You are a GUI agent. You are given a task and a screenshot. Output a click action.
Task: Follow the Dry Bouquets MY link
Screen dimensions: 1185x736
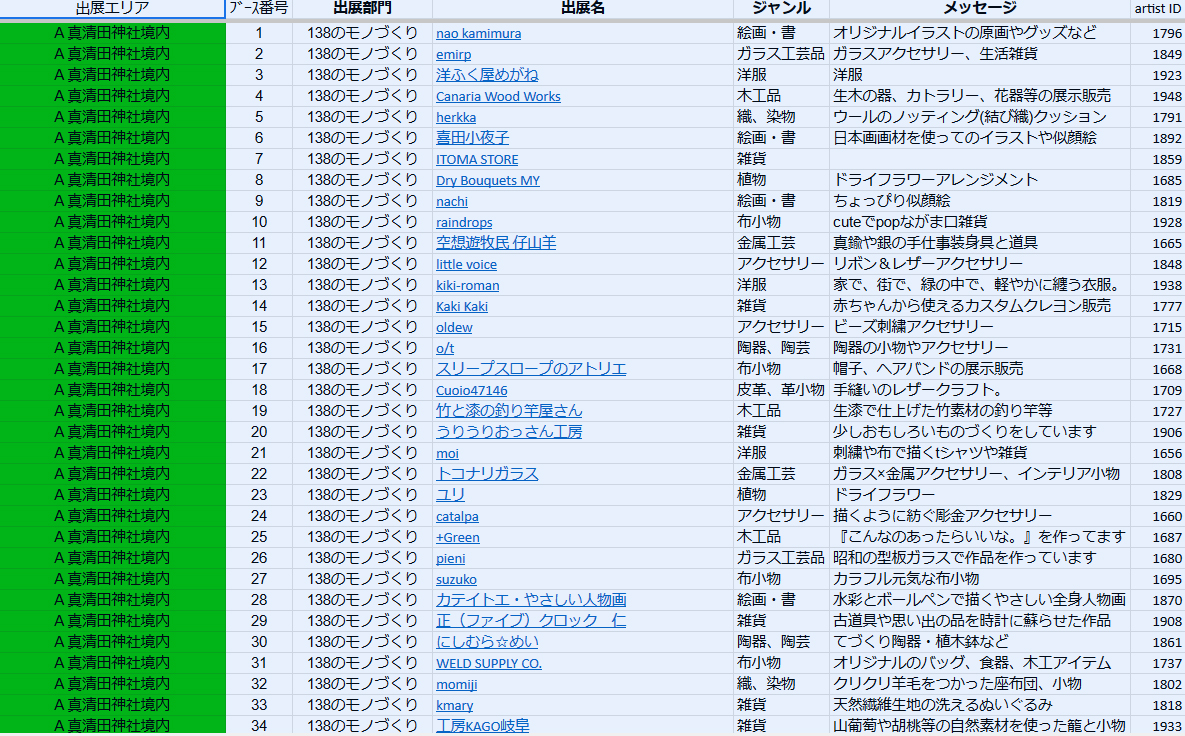point(487,180)
